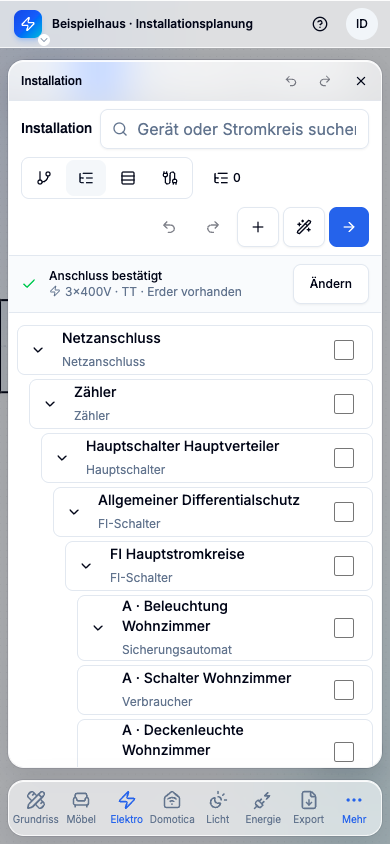The width and height of the screenshot is (390, 844).
Task: Select the Zähler tree row title
Action: tap(95, 392)
